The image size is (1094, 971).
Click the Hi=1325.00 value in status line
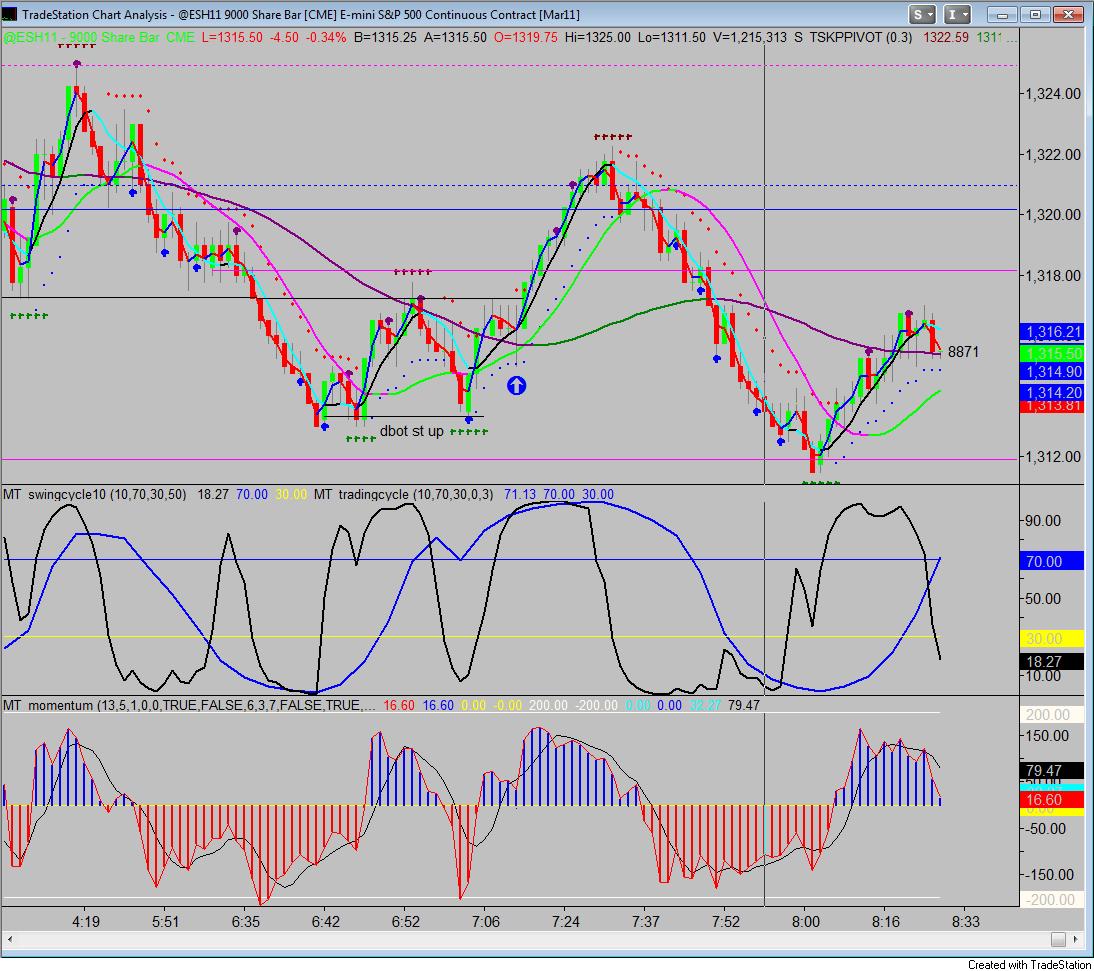point(598,38)
